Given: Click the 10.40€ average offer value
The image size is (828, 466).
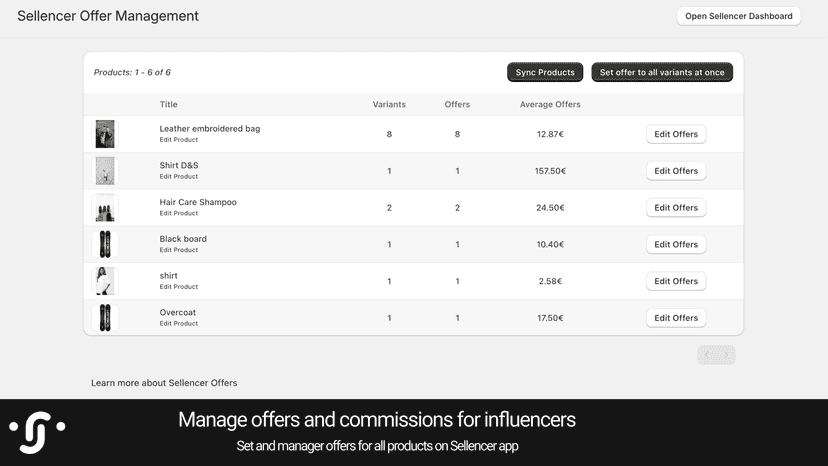Looking at the screenshot, I should 550,244.
